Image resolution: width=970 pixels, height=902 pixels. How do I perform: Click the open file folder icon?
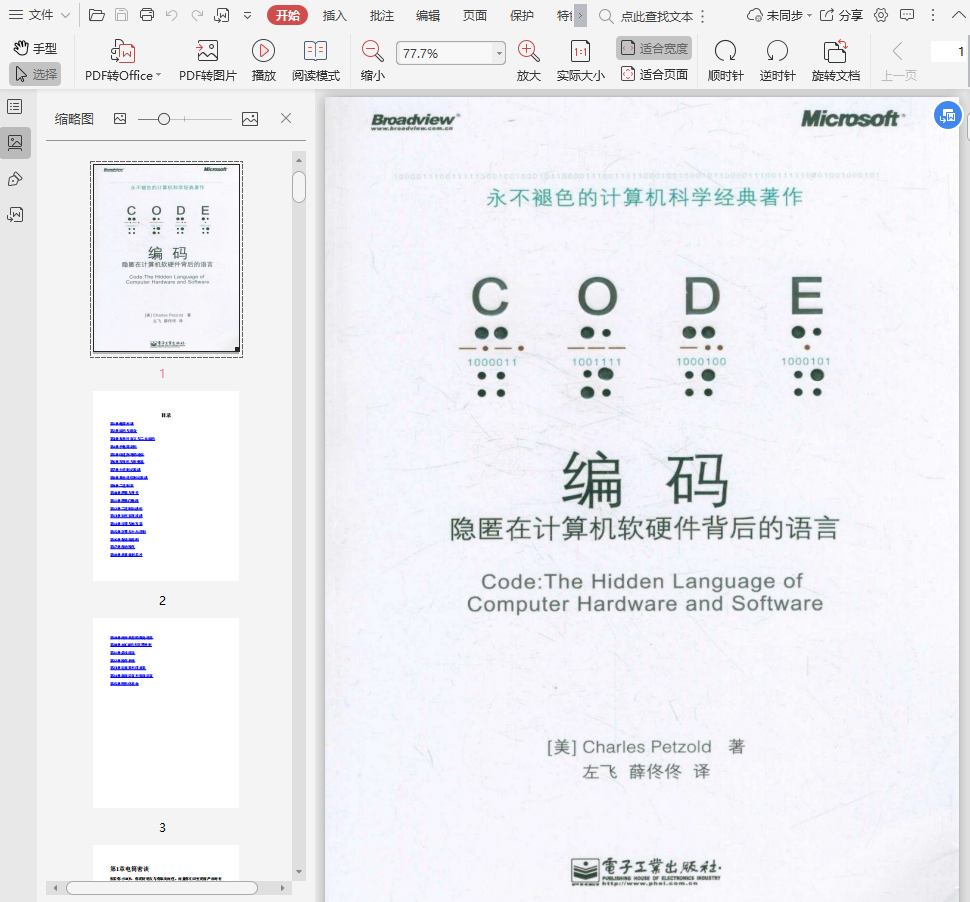coord(97,15)
